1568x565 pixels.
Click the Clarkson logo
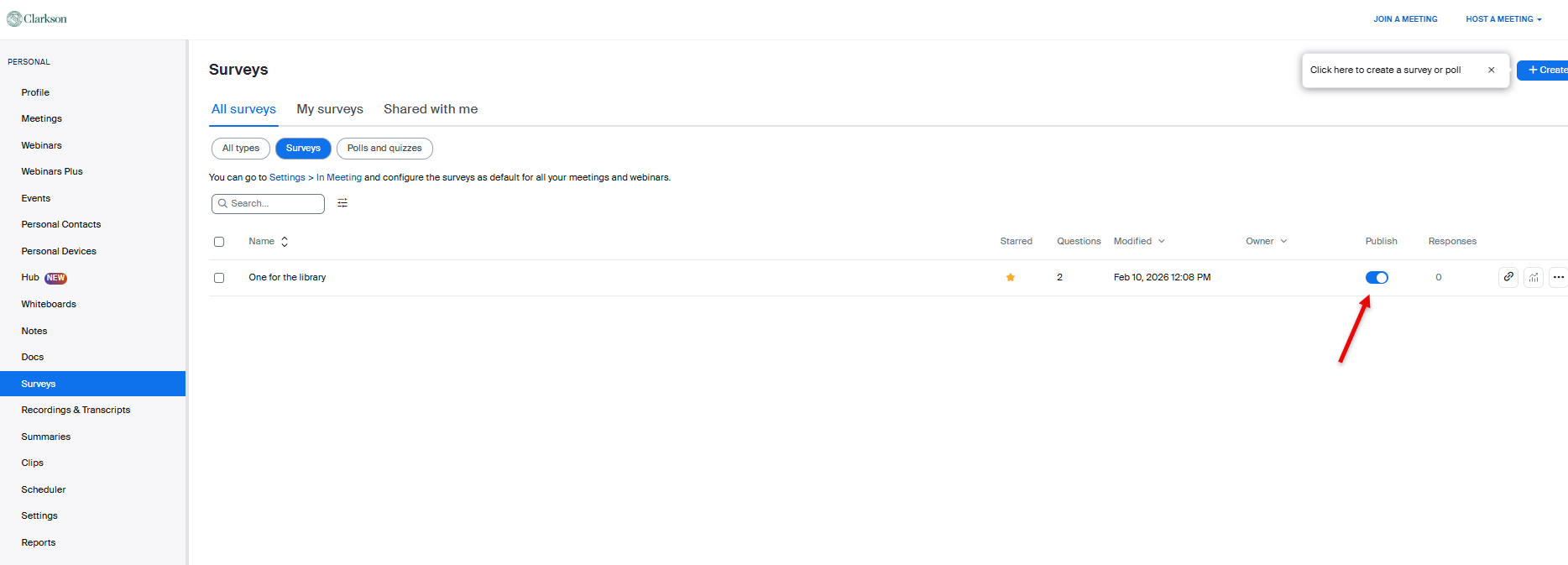37,18
